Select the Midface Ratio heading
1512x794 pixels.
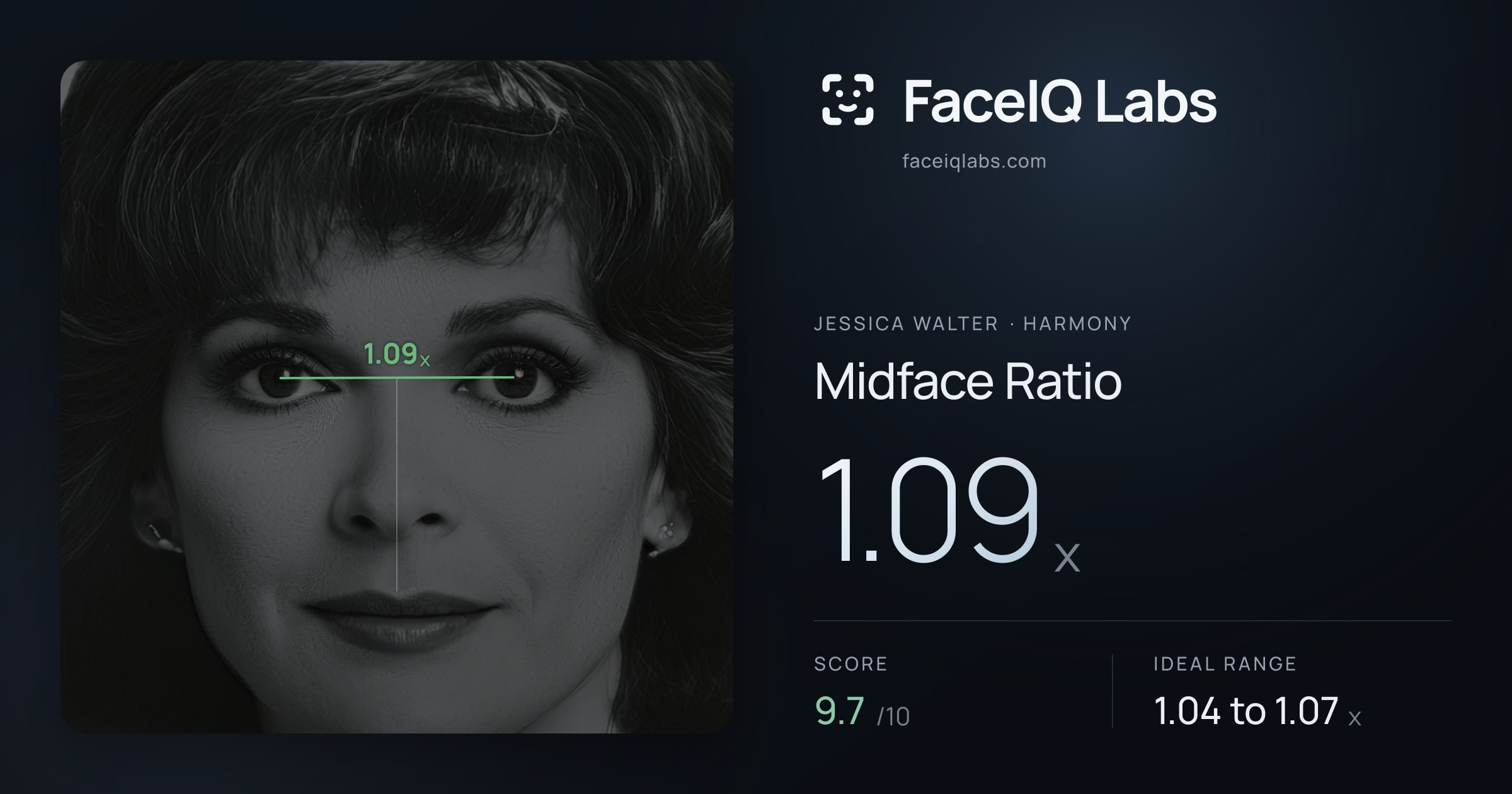click(x=968, y=381)
